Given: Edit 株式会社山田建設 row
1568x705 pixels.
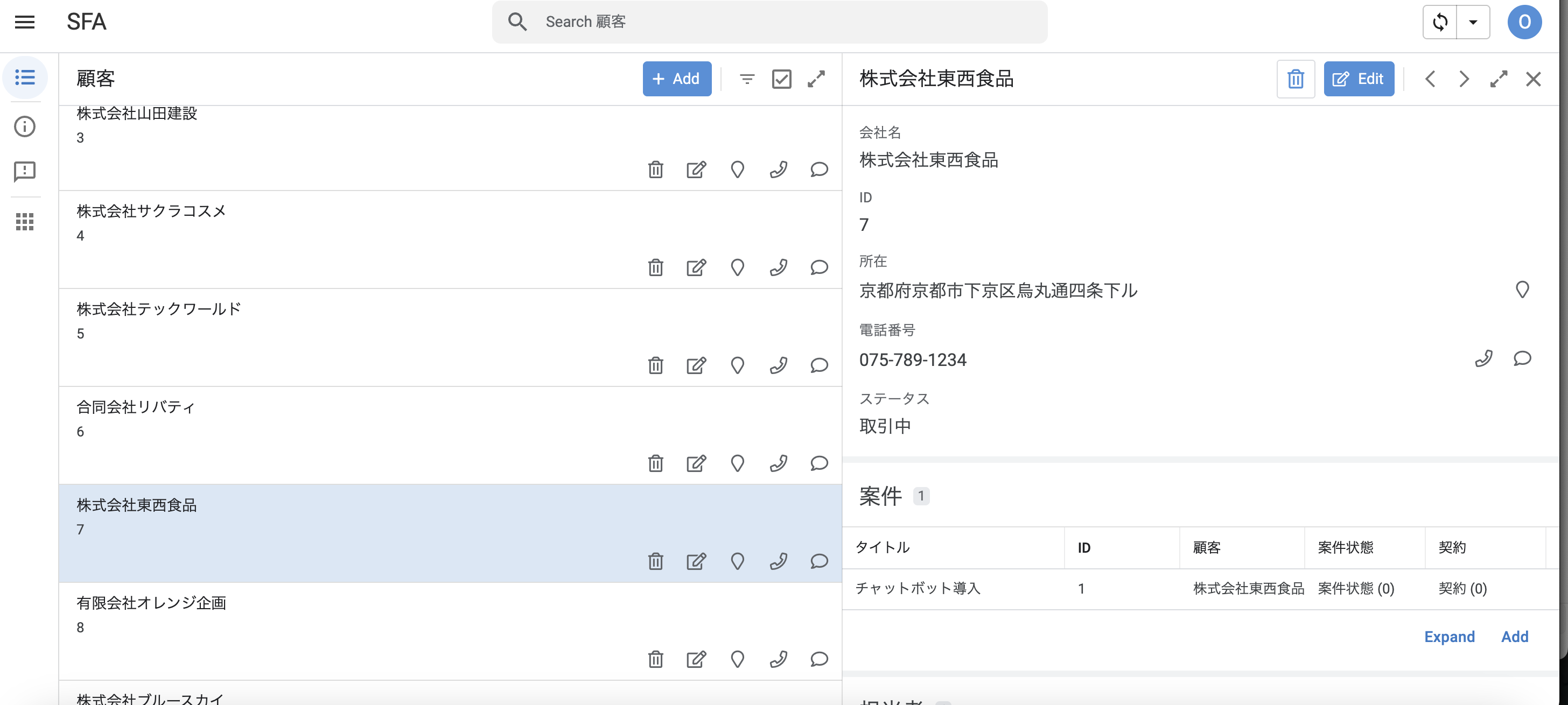Looking at the screenshot, I should point(696,170).
